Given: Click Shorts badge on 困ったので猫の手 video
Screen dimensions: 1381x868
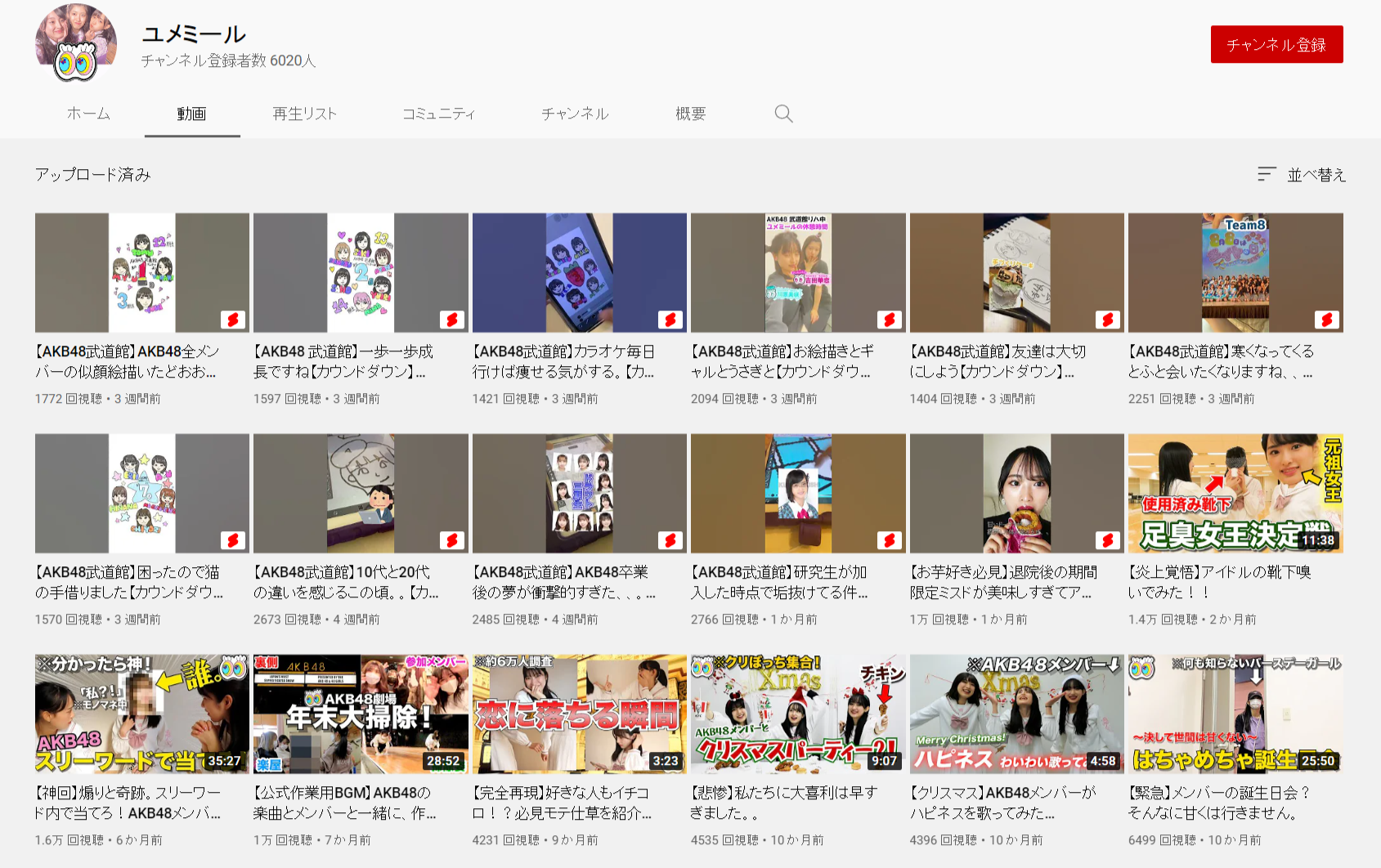Looking at the screenshot, I should tap(233, 540).
